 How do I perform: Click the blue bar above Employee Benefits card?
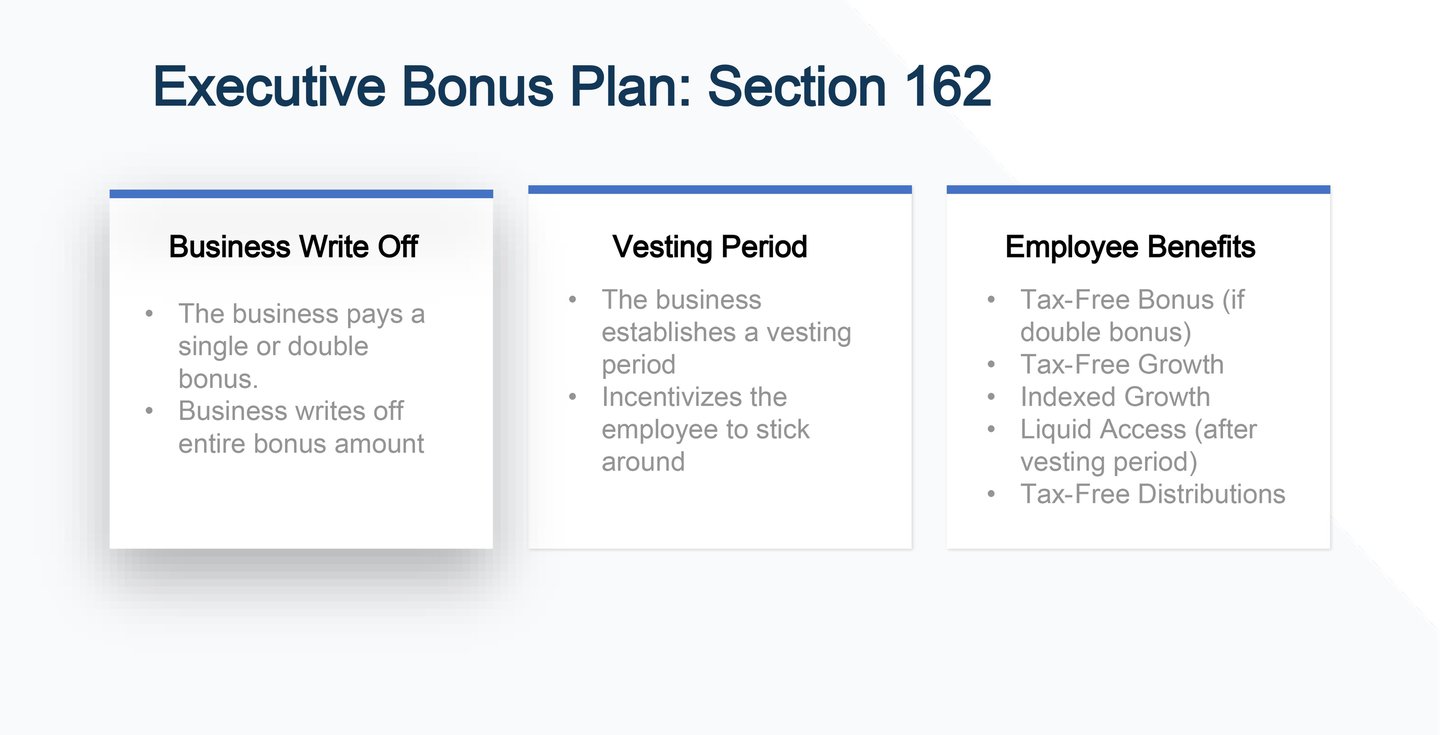pos(1138,189)
